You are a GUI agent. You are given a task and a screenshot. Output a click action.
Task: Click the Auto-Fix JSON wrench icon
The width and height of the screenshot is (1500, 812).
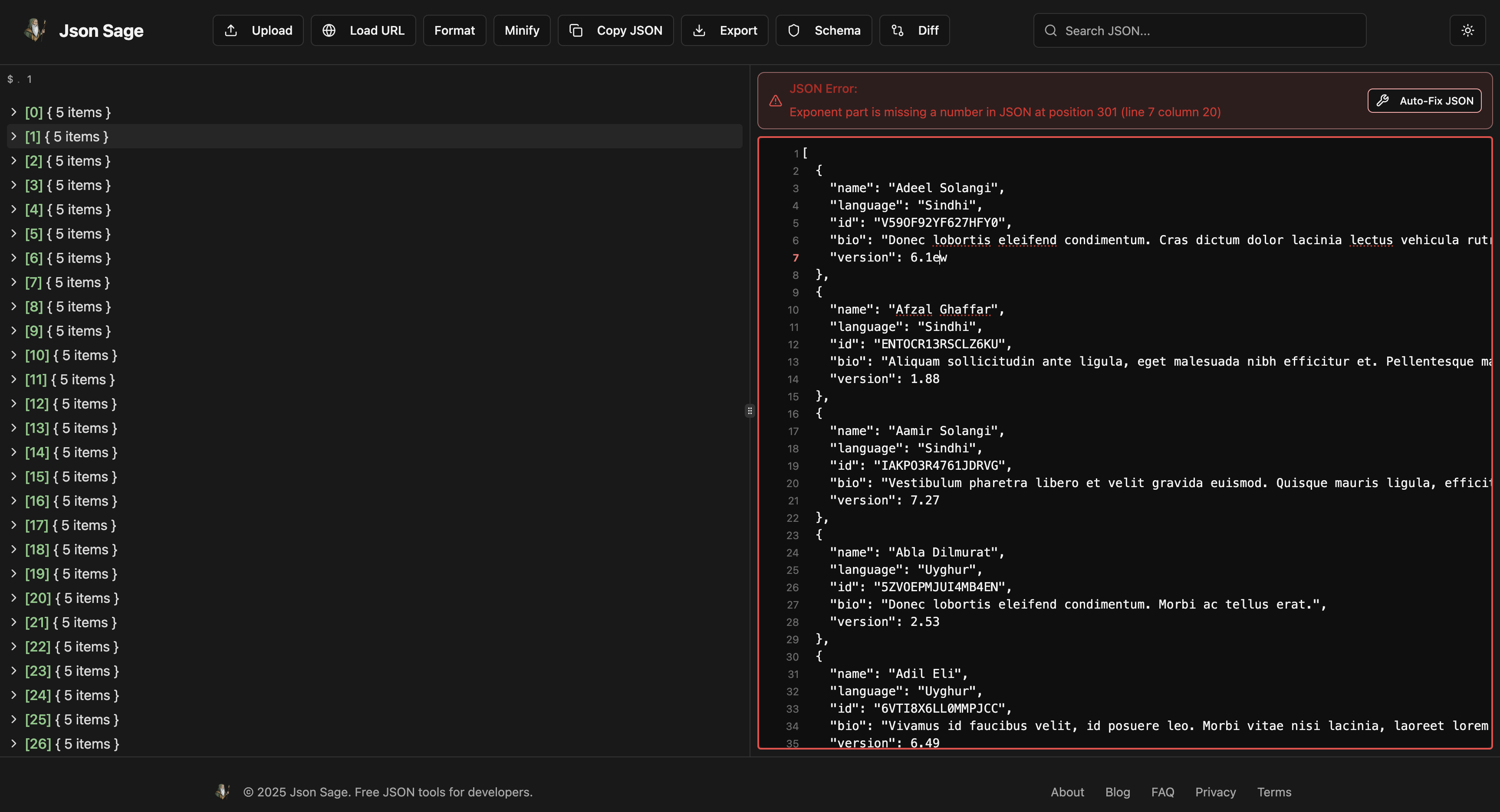1384,100
